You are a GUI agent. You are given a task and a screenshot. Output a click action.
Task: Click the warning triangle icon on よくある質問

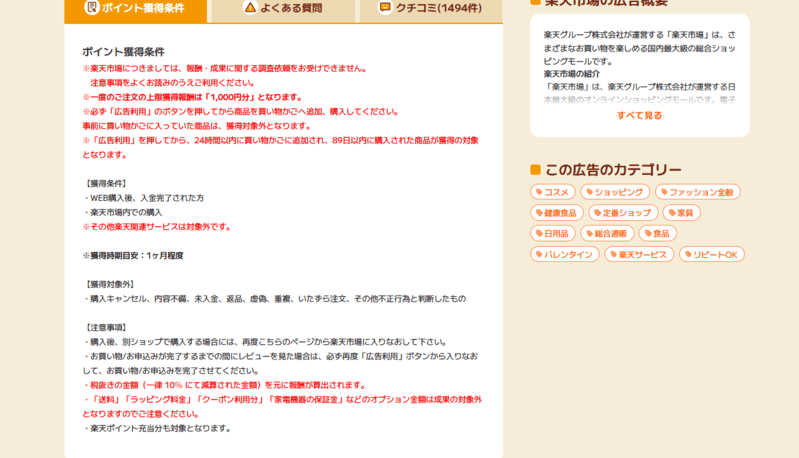coord(249,8)
